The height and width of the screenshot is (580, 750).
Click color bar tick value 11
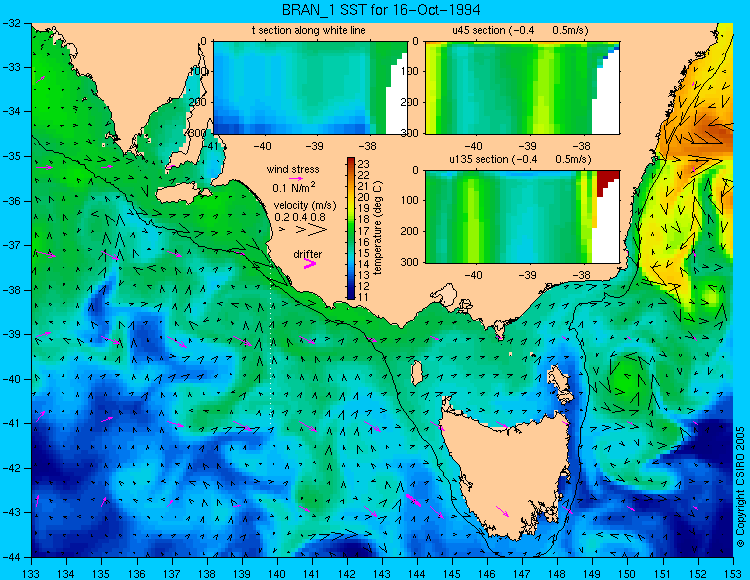click(x=364, y=297)
